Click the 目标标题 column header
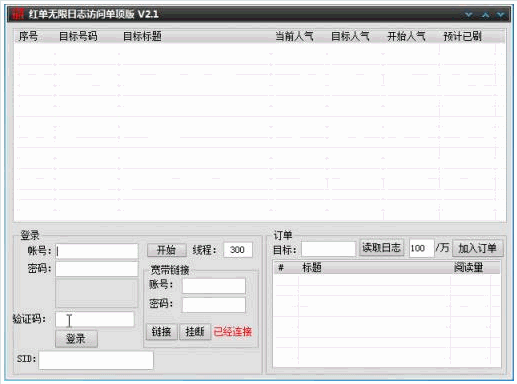 [x=142, y=36]
